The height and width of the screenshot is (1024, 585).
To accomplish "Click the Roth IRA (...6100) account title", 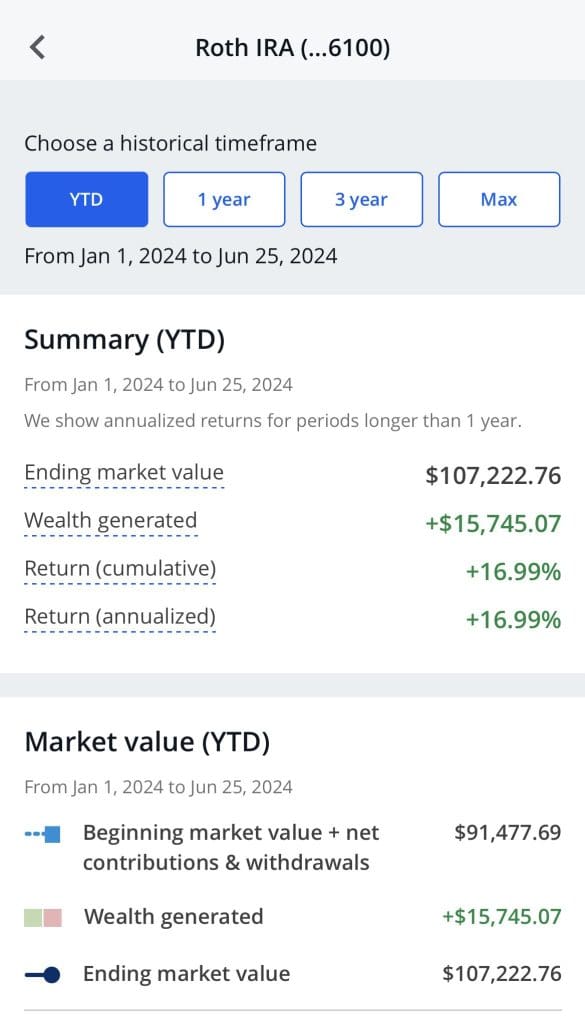I will tap(292, 46).
